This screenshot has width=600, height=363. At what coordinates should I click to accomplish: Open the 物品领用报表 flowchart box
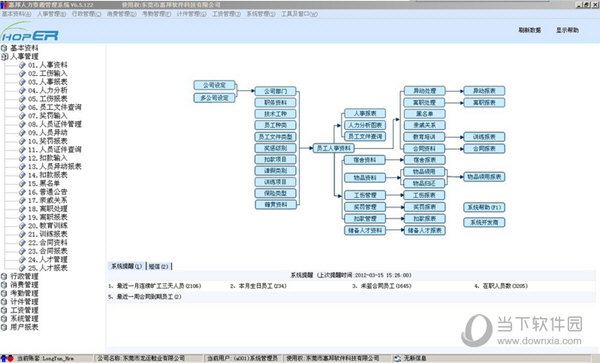click(x=484, y=177)
